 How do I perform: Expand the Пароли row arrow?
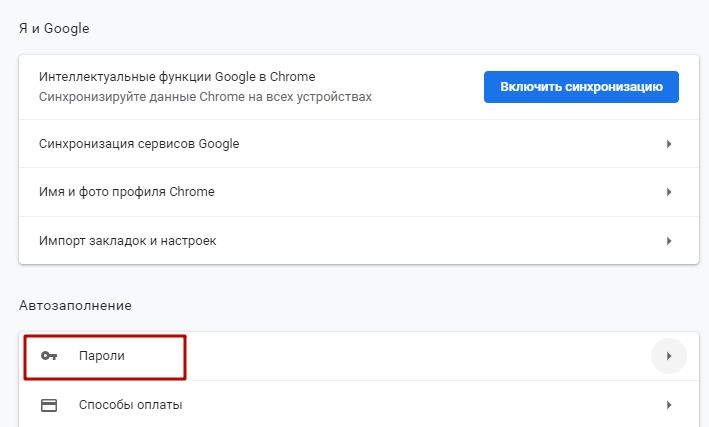[668, 356]
